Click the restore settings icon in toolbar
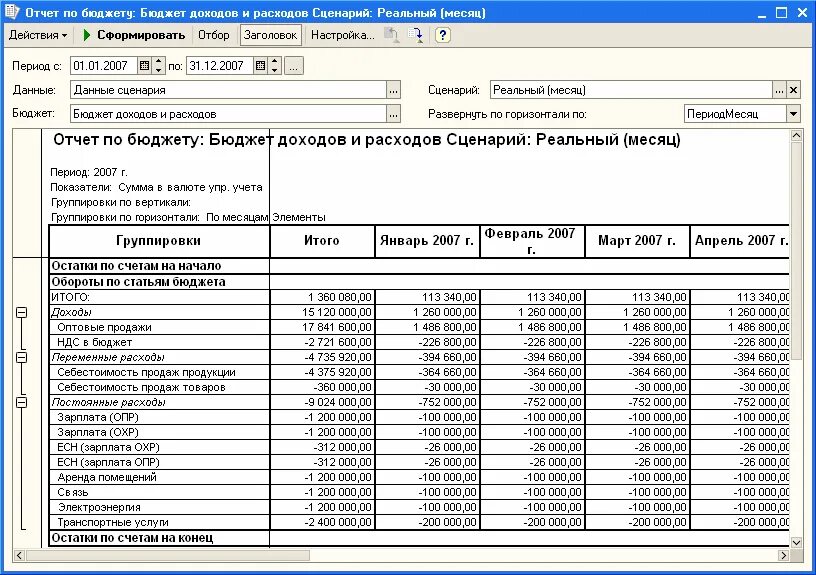Viewport: 816px width, 575px height. [x=391, y=35]
